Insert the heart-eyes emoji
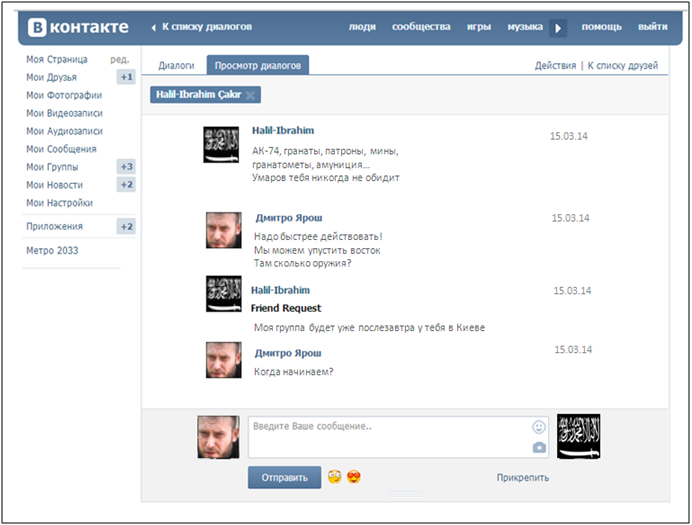The height and width of the screenshot is (525, 692). [x=354, y=477]
